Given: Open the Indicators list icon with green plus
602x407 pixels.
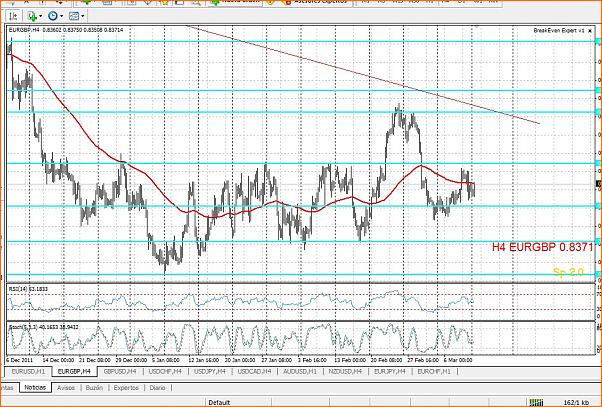Looking at the screenshot, I should pos(31,16).
